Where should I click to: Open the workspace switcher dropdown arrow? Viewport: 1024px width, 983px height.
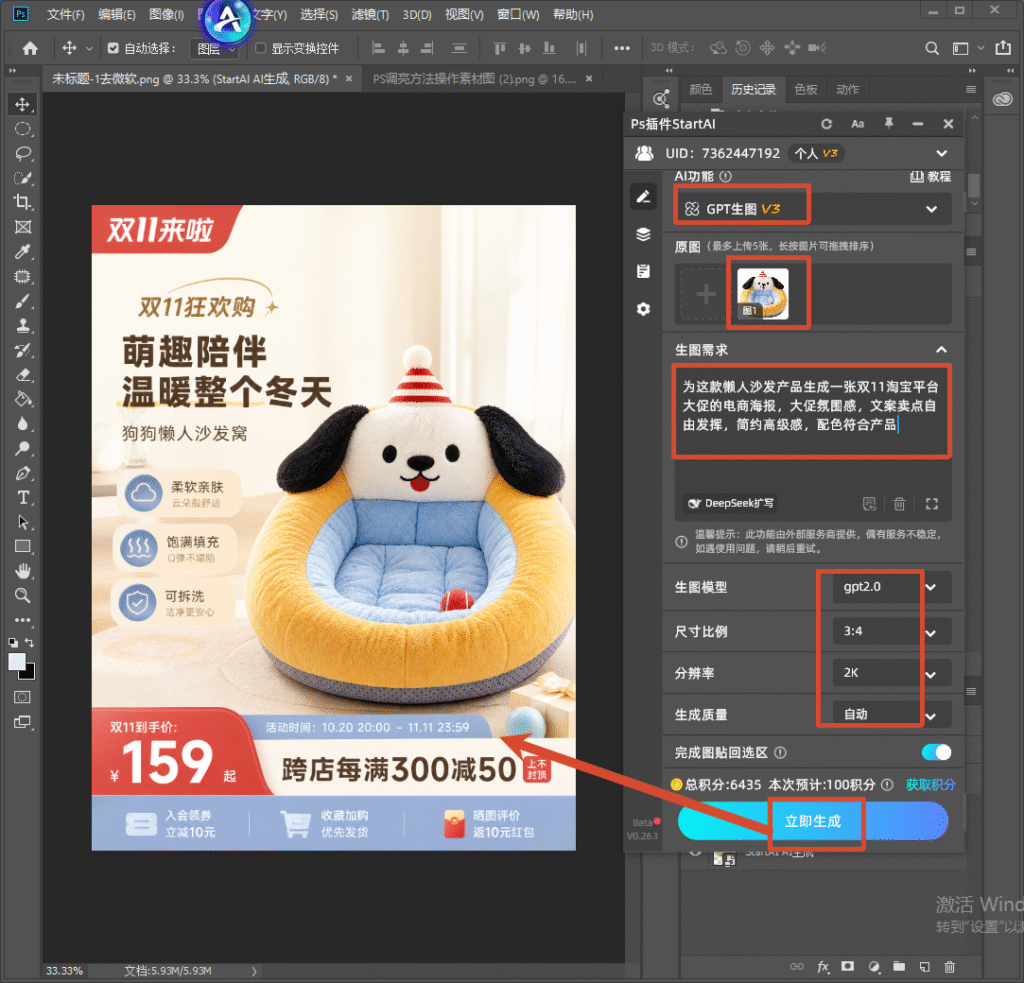click(x=980, y=48)
